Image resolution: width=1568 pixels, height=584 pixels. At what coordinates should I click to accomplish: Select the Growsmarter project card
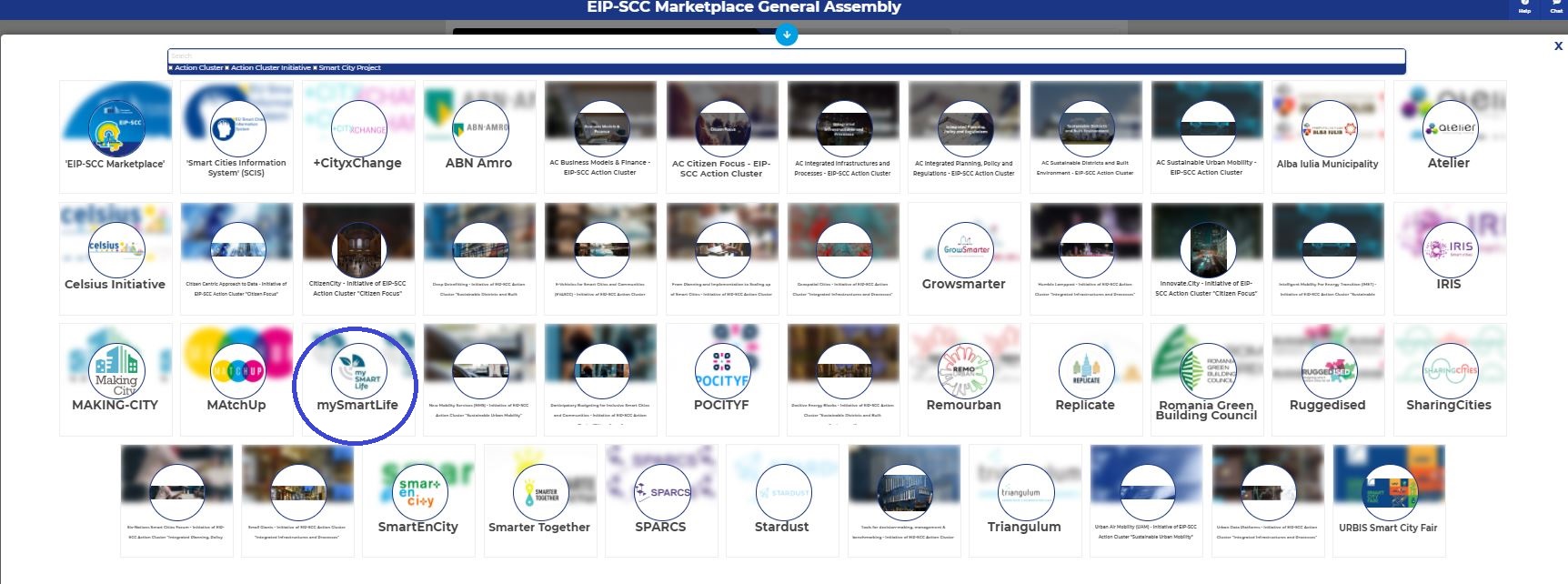point(964,258)
